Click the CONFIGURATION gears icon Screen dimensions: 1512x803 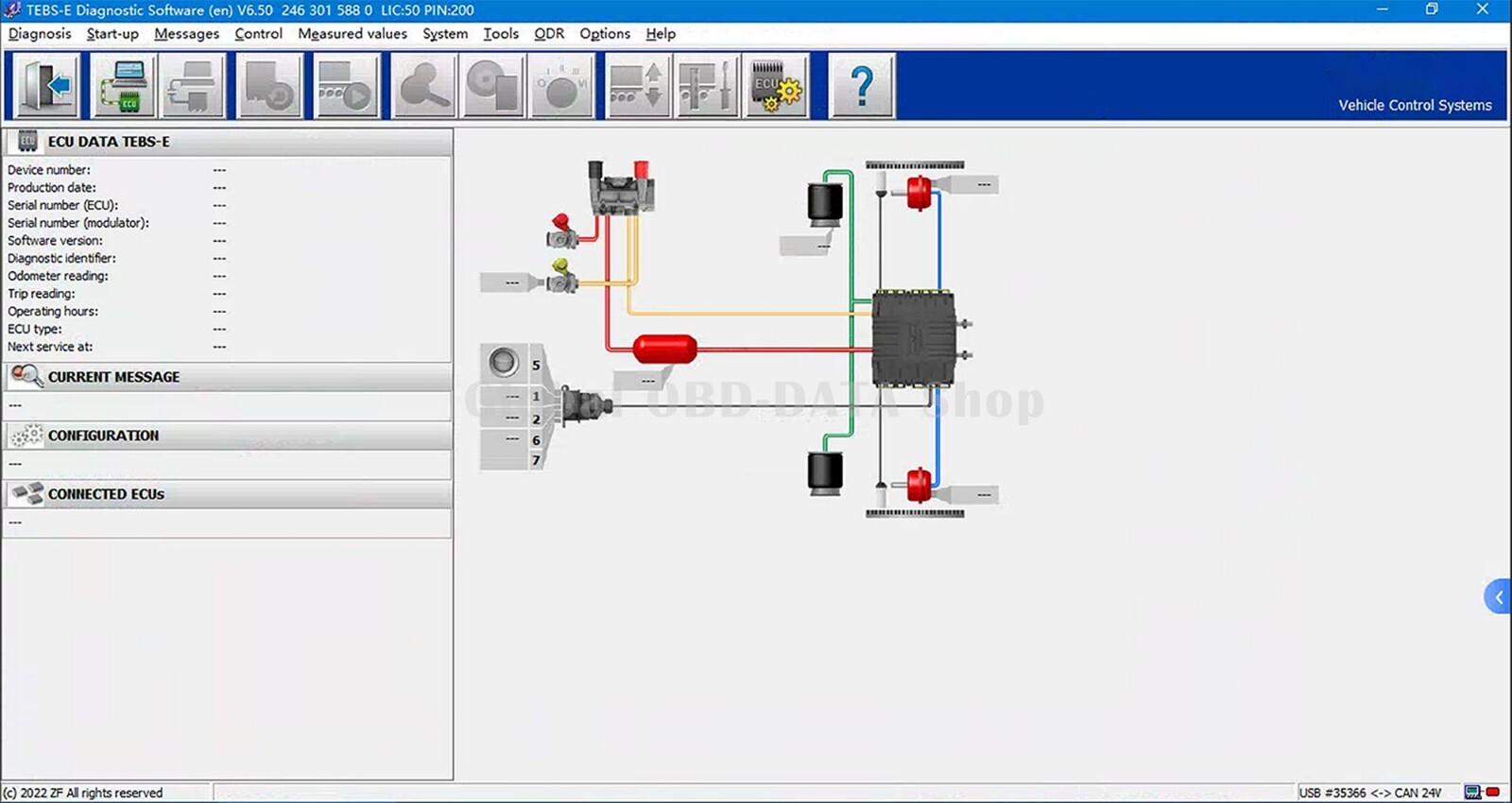click(x=26, y=435)
